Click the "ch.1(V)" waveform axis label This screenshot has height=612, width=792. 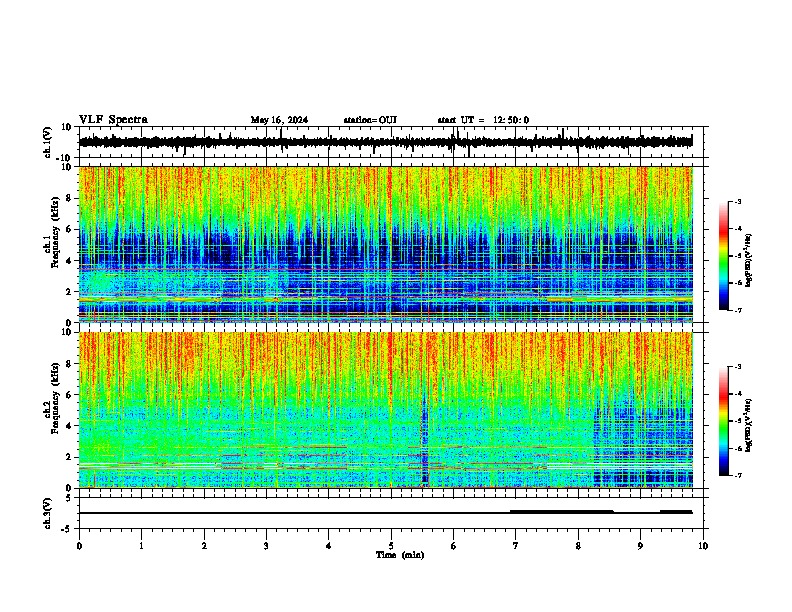[x=48, y=142]
